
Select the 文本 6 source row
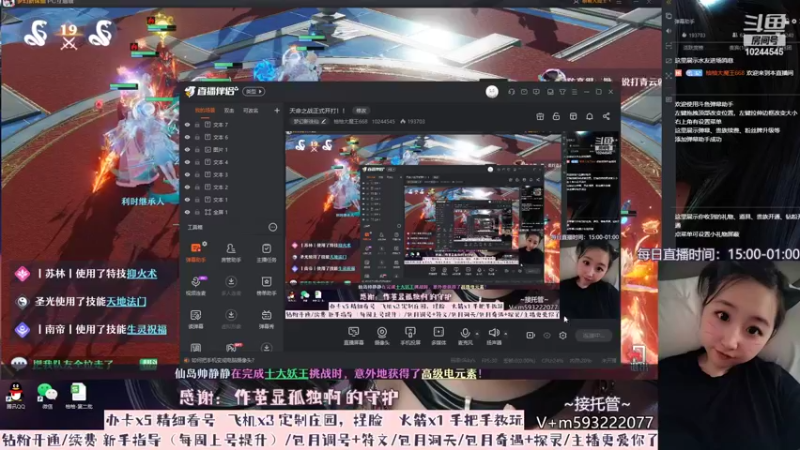click(232, 137)
